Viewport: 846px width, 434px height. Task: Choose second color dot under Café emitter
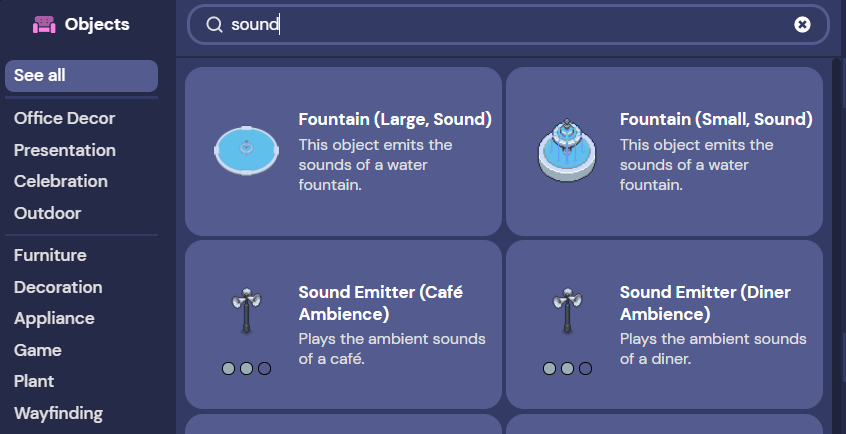tap(247, 369)
